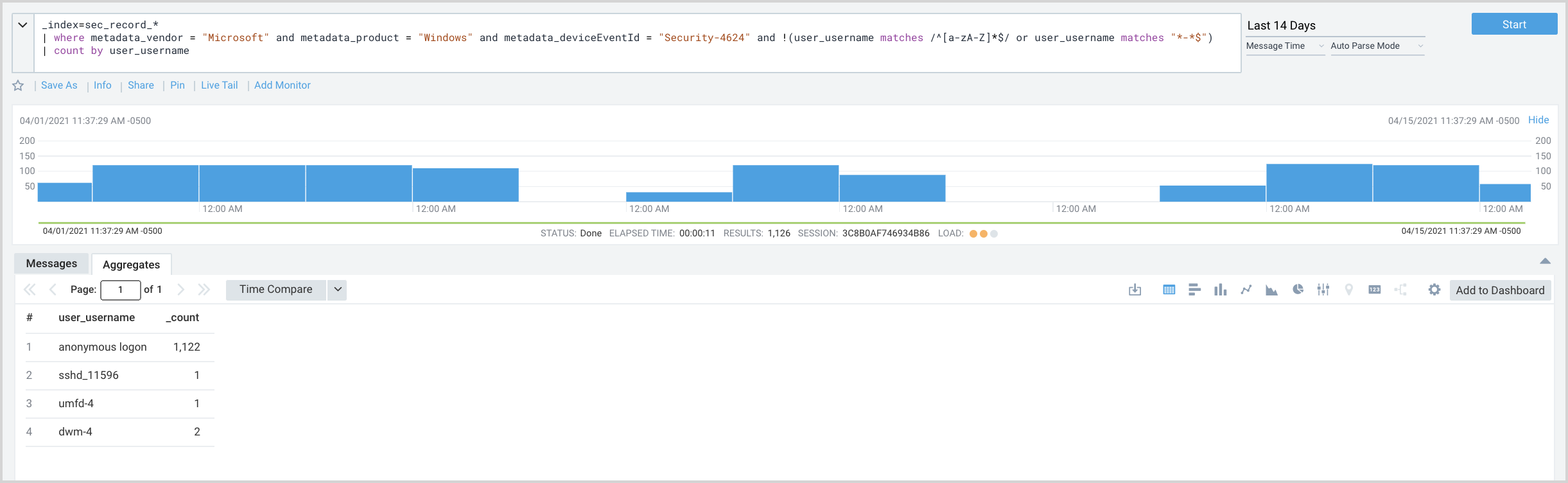Pick the pie chart icon

1298,290
